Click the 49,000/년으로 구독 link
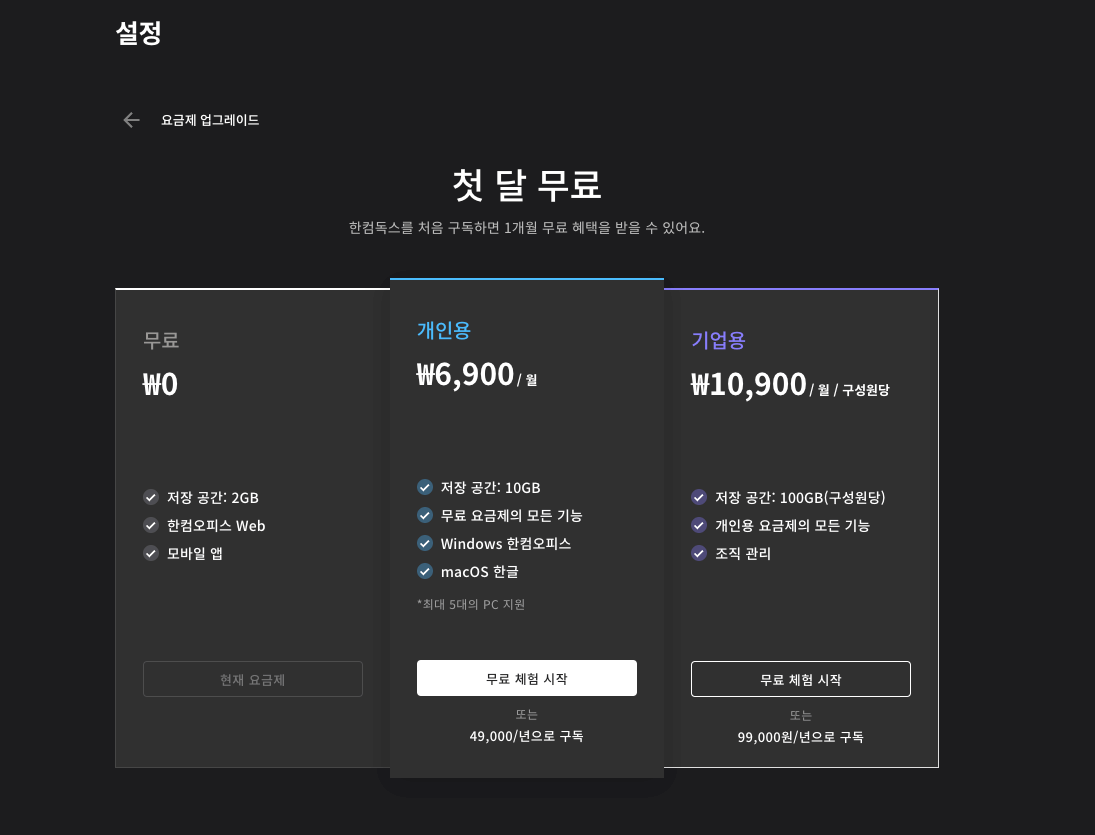 [526, 737]
